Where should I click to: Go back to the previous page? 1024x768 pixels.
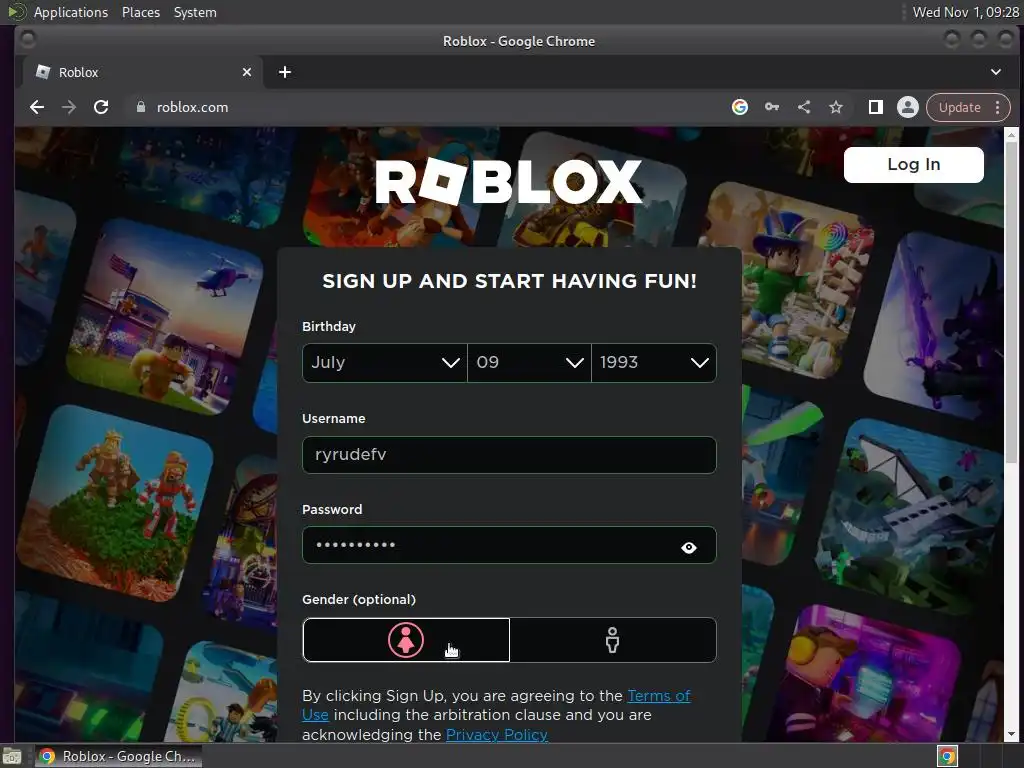tap(37, 107)
